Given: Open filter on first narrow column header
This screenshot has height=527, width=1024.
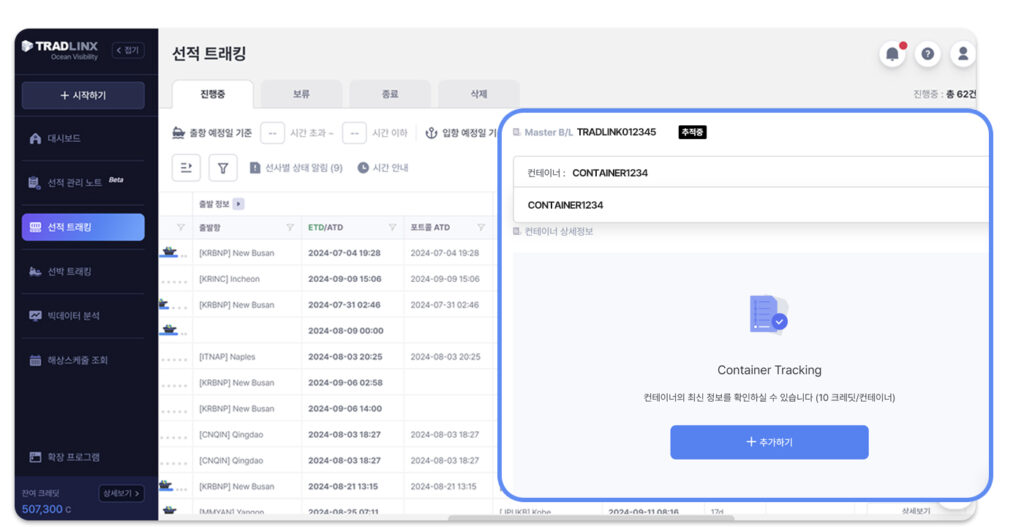Looking at the screenshot, I should point(181,227).
